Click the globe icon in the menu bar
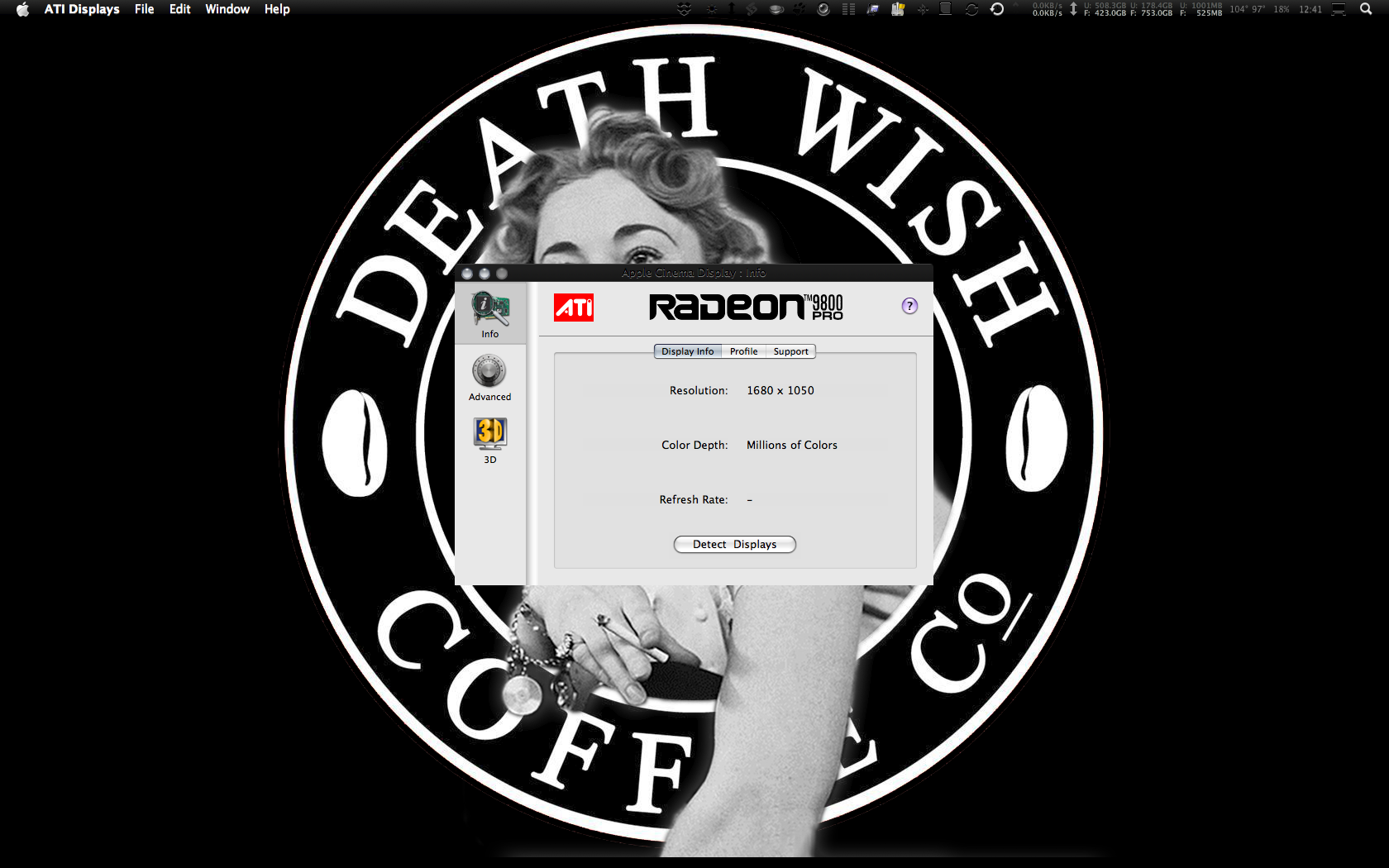 pyautogui.click(x=823, y=9)
